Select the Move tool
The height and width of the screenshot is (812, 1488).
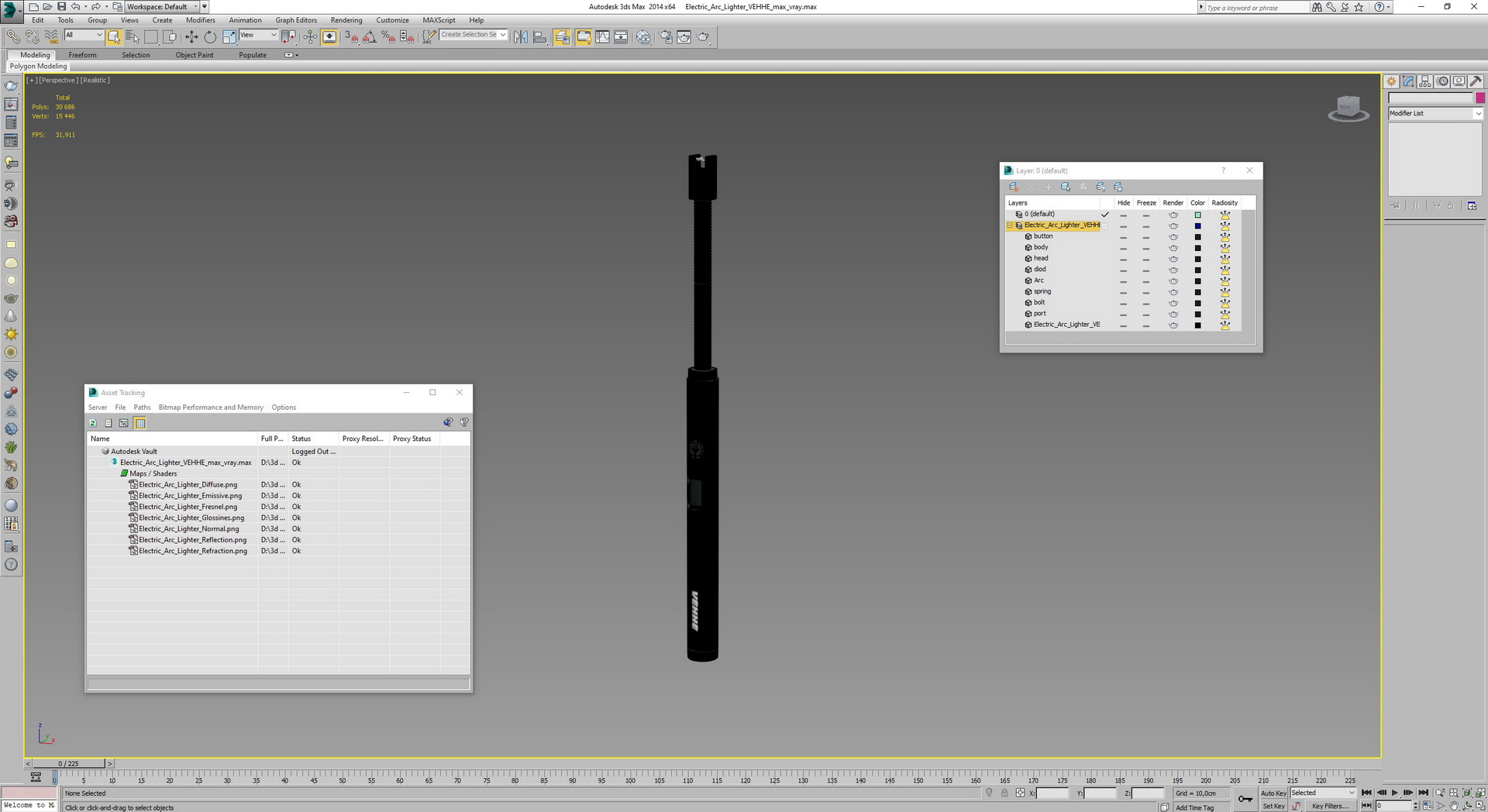tap(191, 36)
